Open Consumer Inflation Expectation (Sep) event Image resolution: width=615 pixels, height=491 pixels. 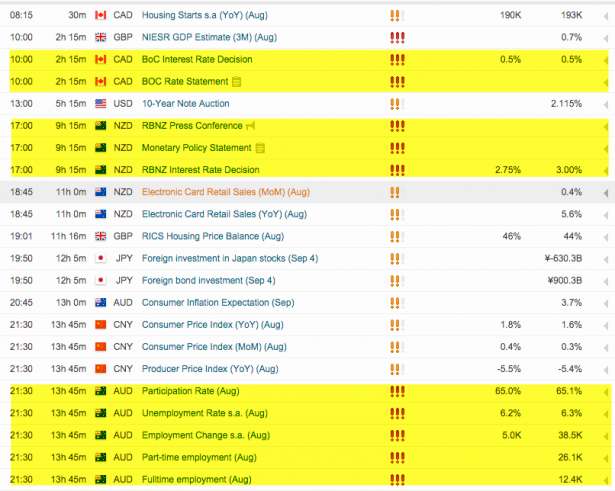coord(218,302)
